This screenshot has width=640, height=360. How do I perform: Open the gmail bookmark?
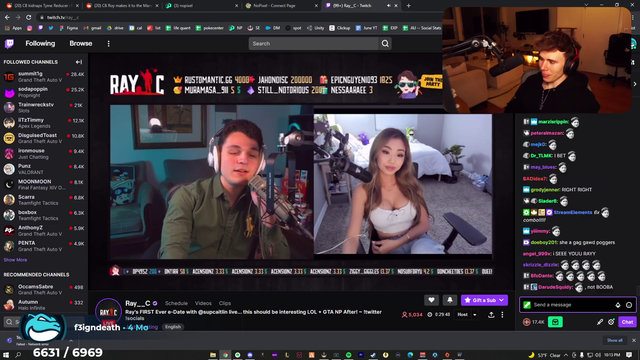[x=92, y=28]
